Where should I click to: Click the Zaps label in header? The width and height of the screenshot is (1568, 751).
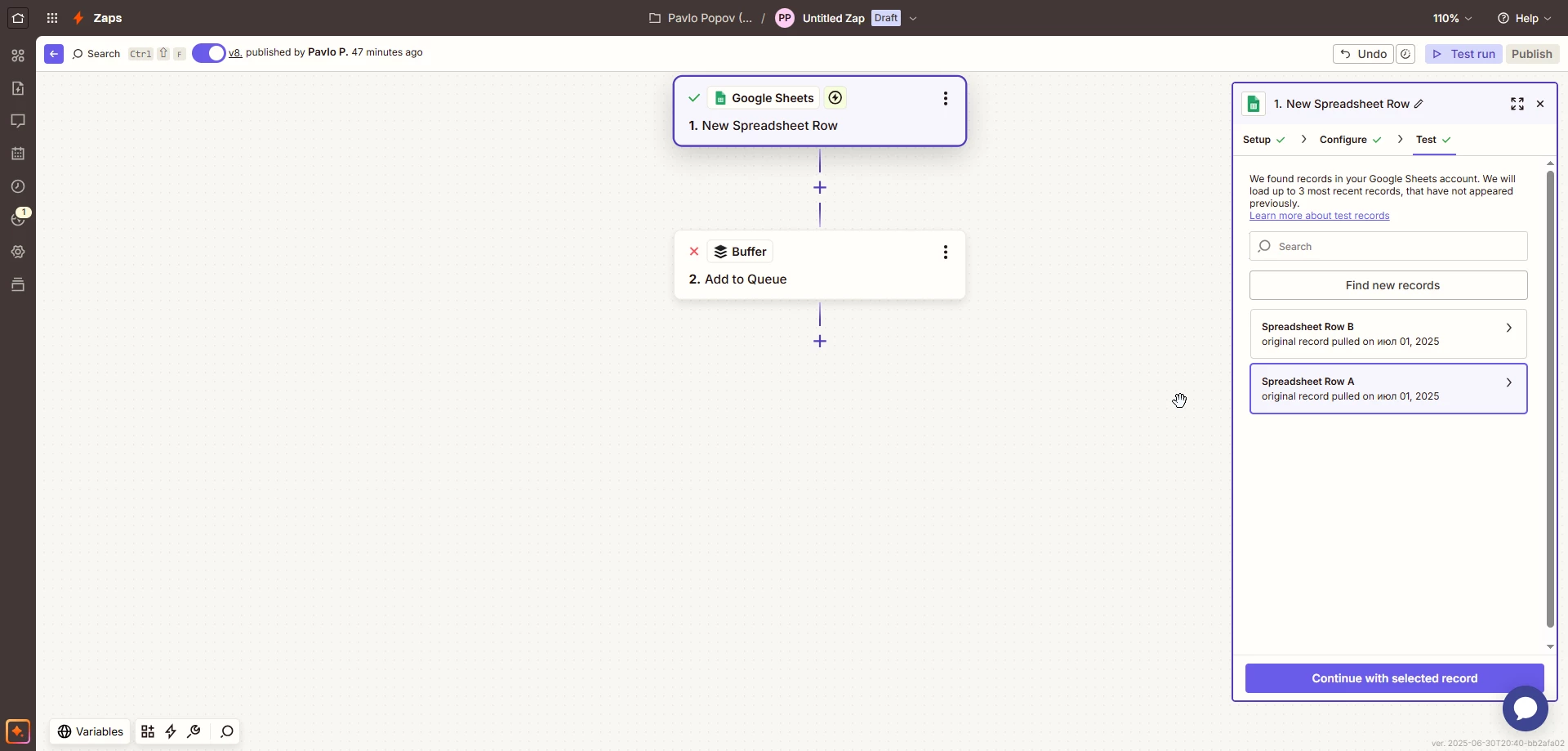[108, 18]
